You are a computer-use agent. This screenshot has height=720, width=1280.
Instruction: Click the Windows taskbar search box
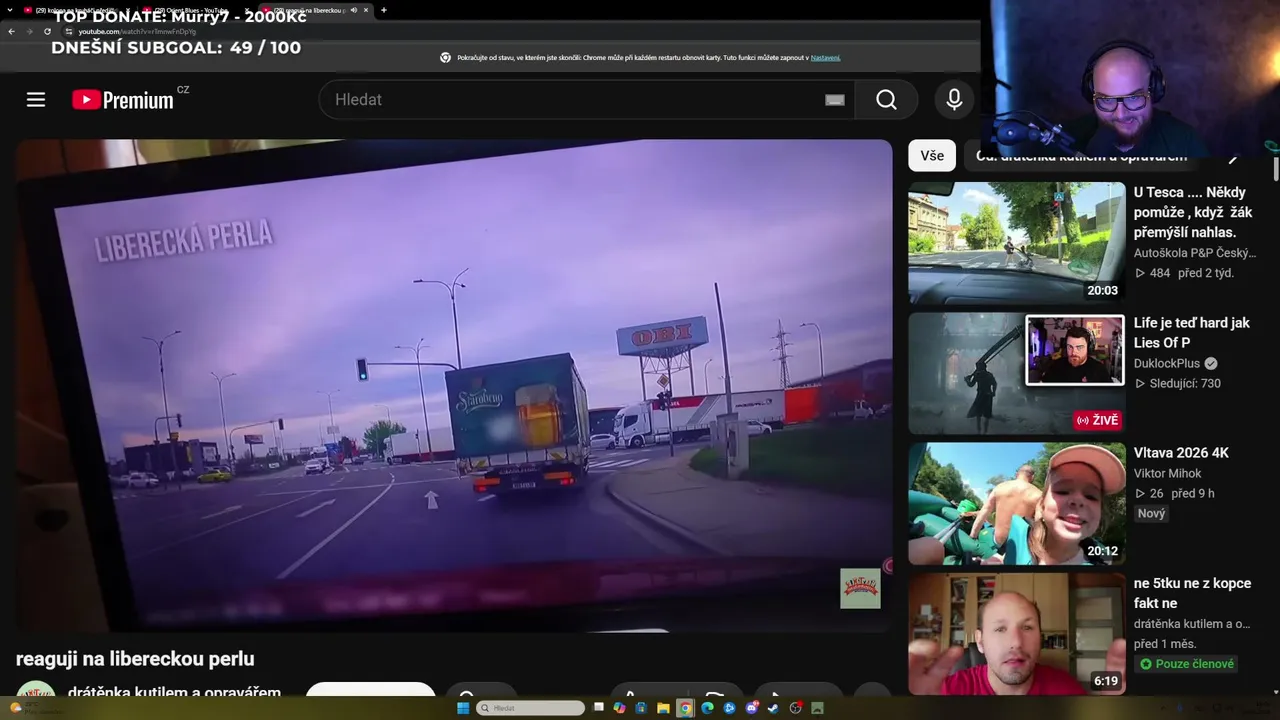coord(530,708)
